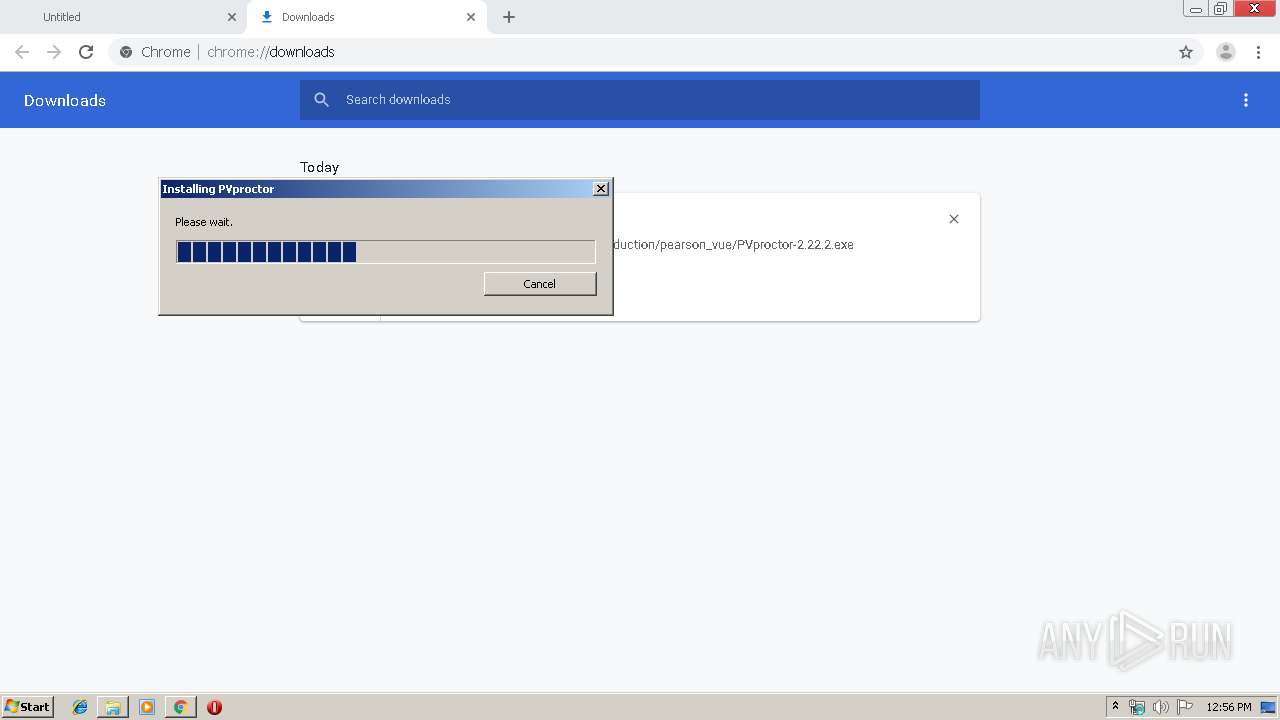This screenshot has width=1280, height=720.
Task: Open Windows Explorer folder in taskbar
Action: [x=113, y=707]
